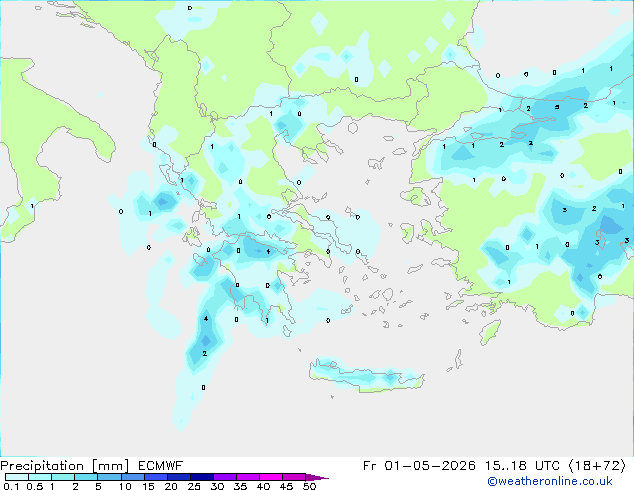This screenshot has width=634, height=490.
Task: Pick the 10–15 mm legend color swatch
Action: (133, 477)
